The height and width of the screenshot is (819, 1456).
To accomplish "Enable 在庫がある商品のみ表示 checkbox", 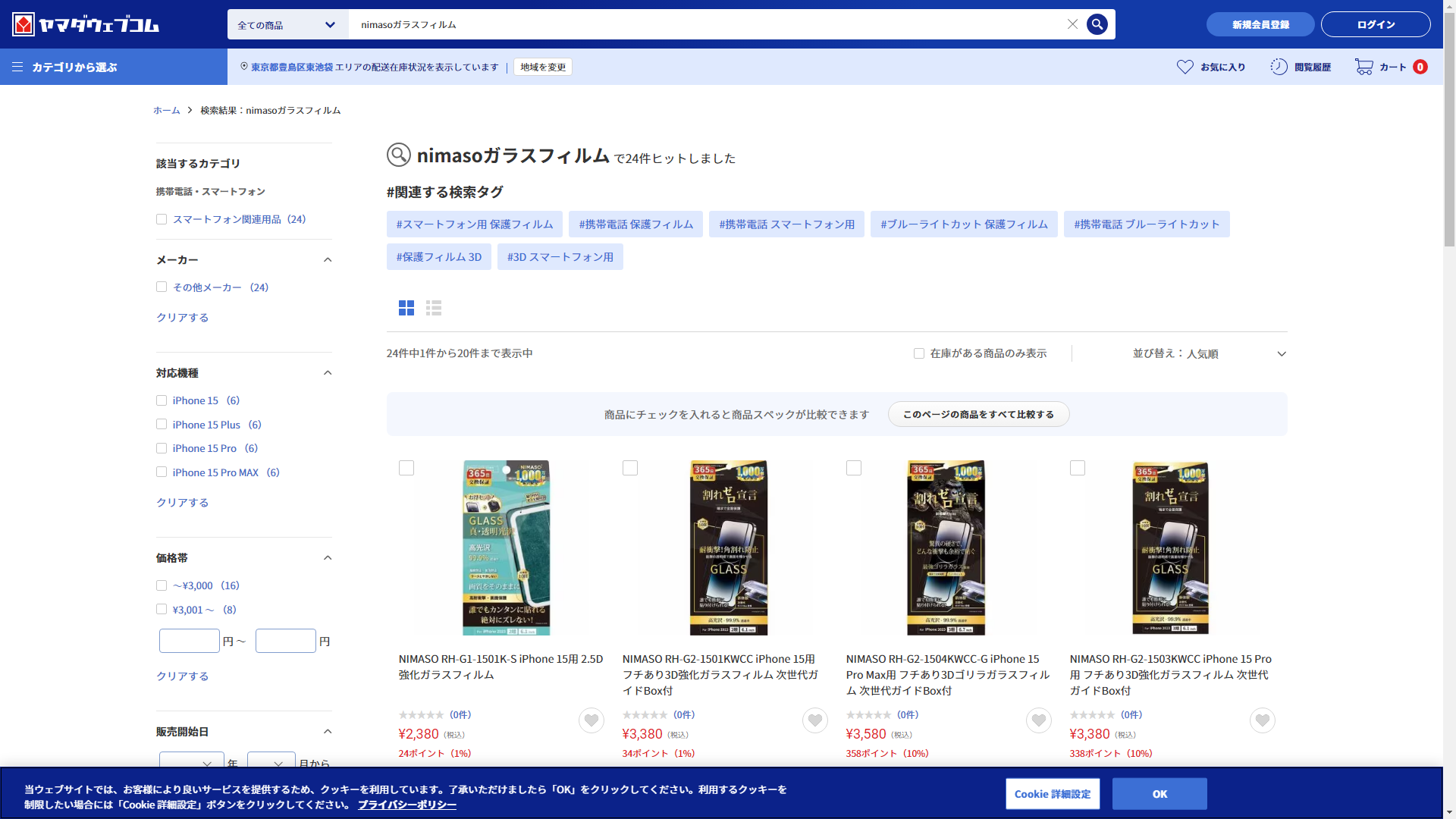I will click(x=919, y=353).
